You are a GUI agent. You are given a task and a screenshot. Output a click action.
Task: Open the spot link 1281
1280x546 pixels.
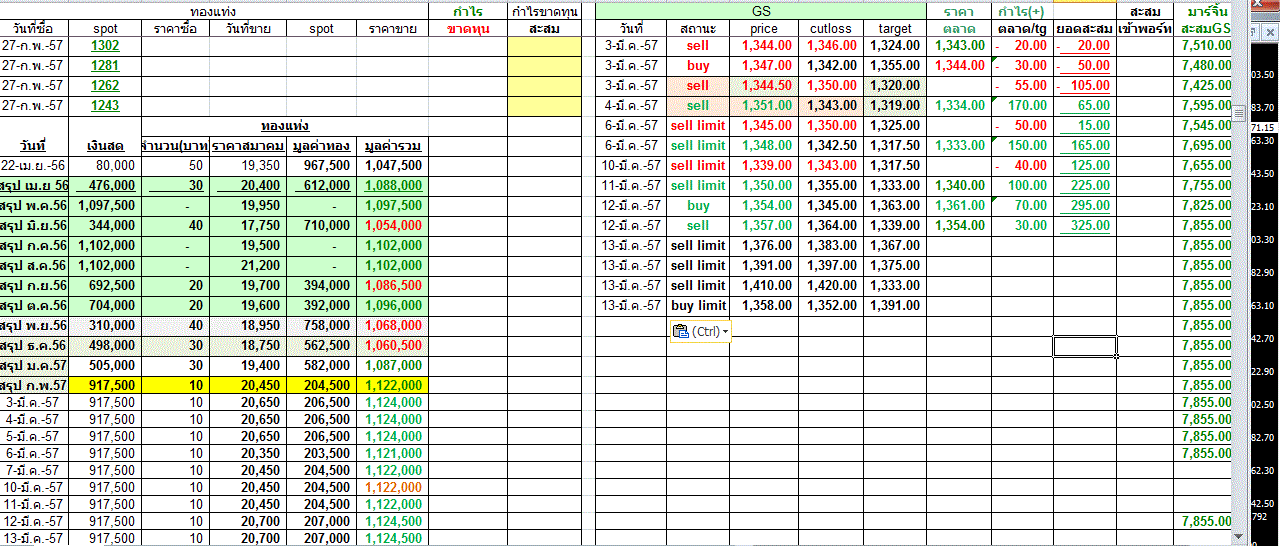[x=105, y=66]
